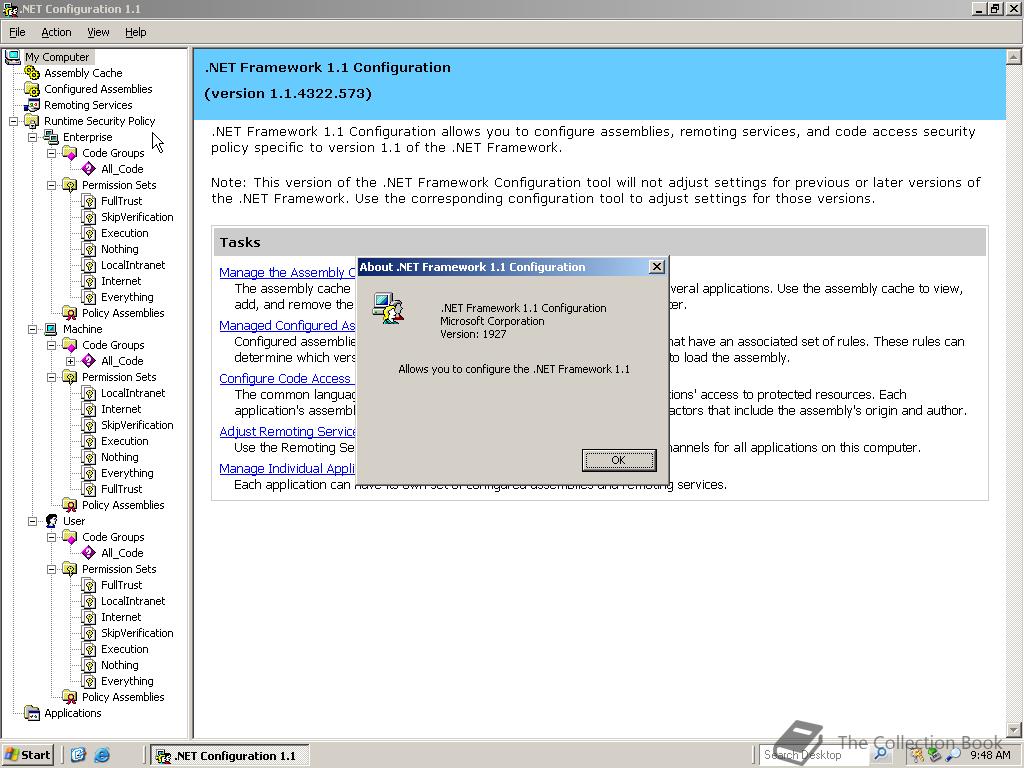This screenshot has height=768, width=1024.
Task: Click the Configured Assemblies icon
Action: [32, 89]
